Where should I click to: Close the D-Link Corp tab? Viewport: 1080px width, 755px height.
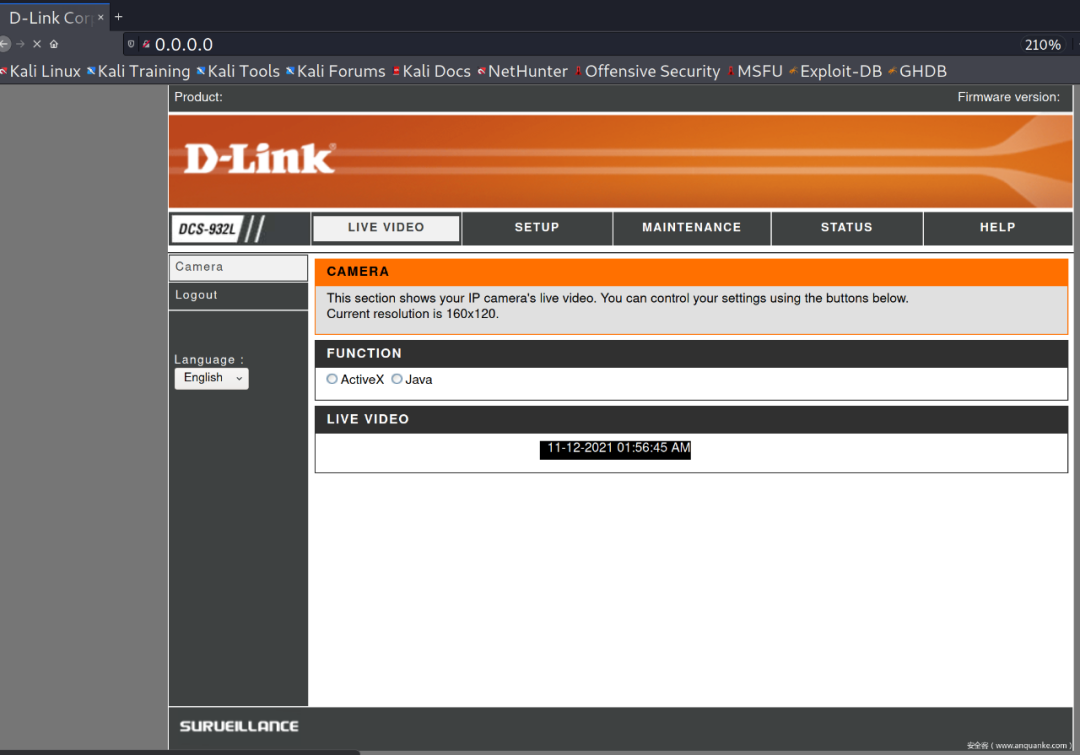(101, 17)
